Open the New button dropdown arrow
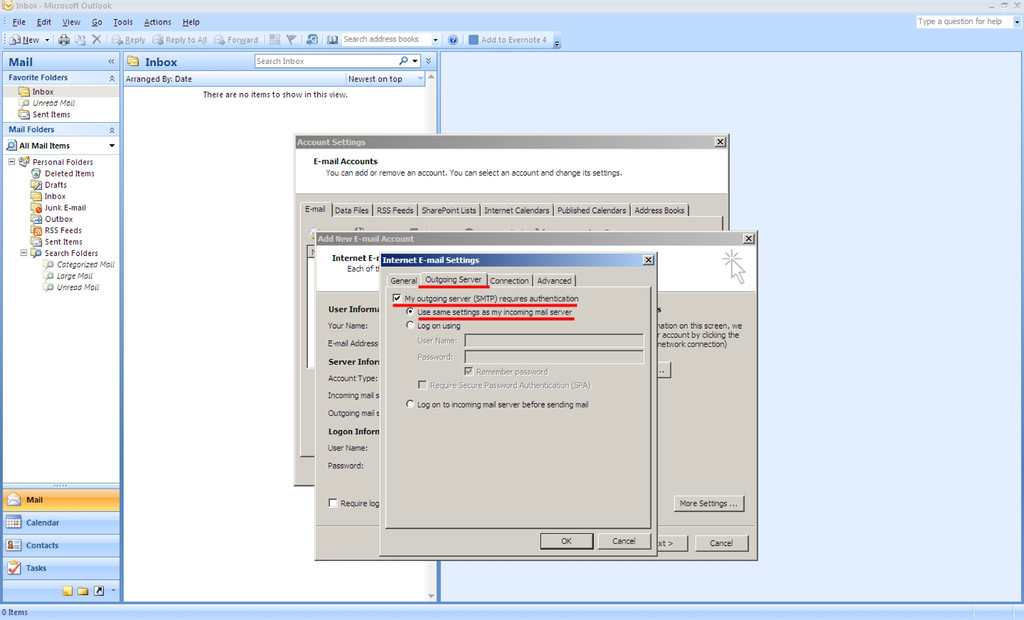 pyautogui.click(x=47, y=40)
